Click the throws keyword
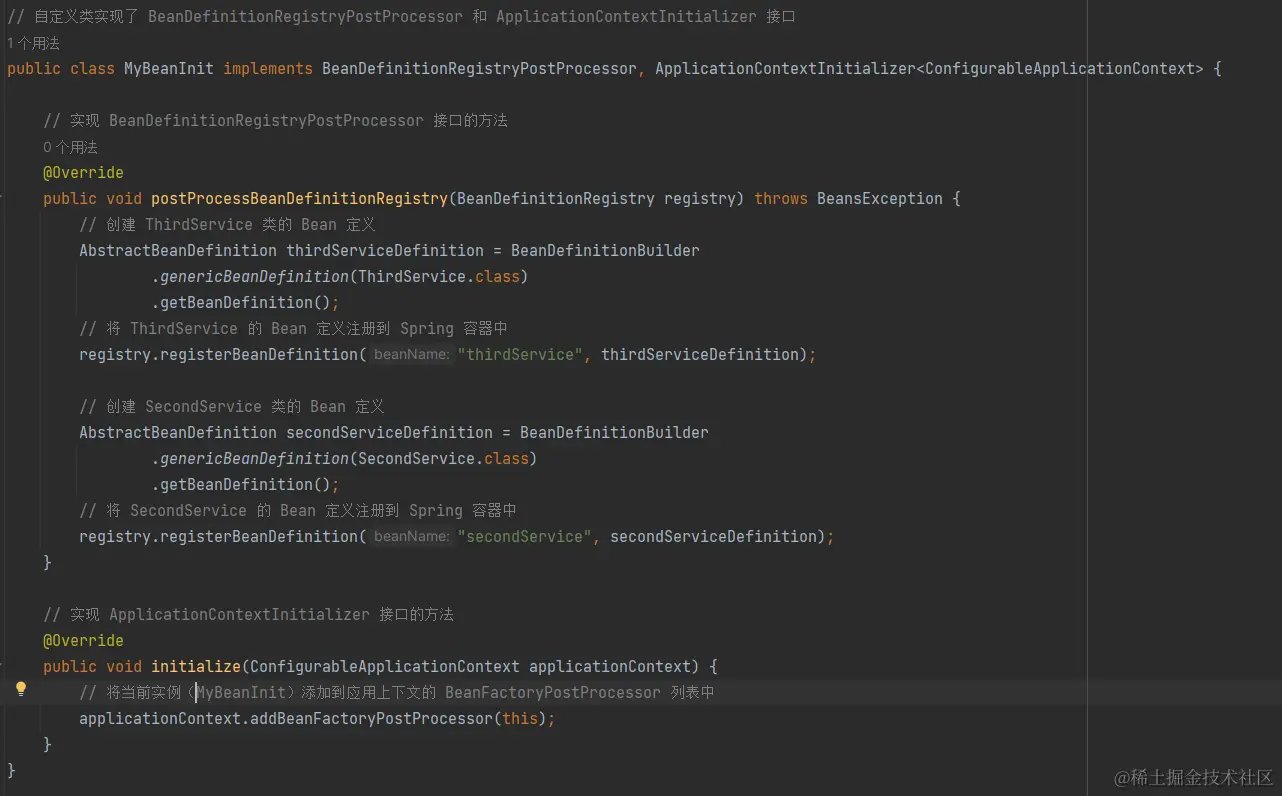1282x796 pixels. 781,199
